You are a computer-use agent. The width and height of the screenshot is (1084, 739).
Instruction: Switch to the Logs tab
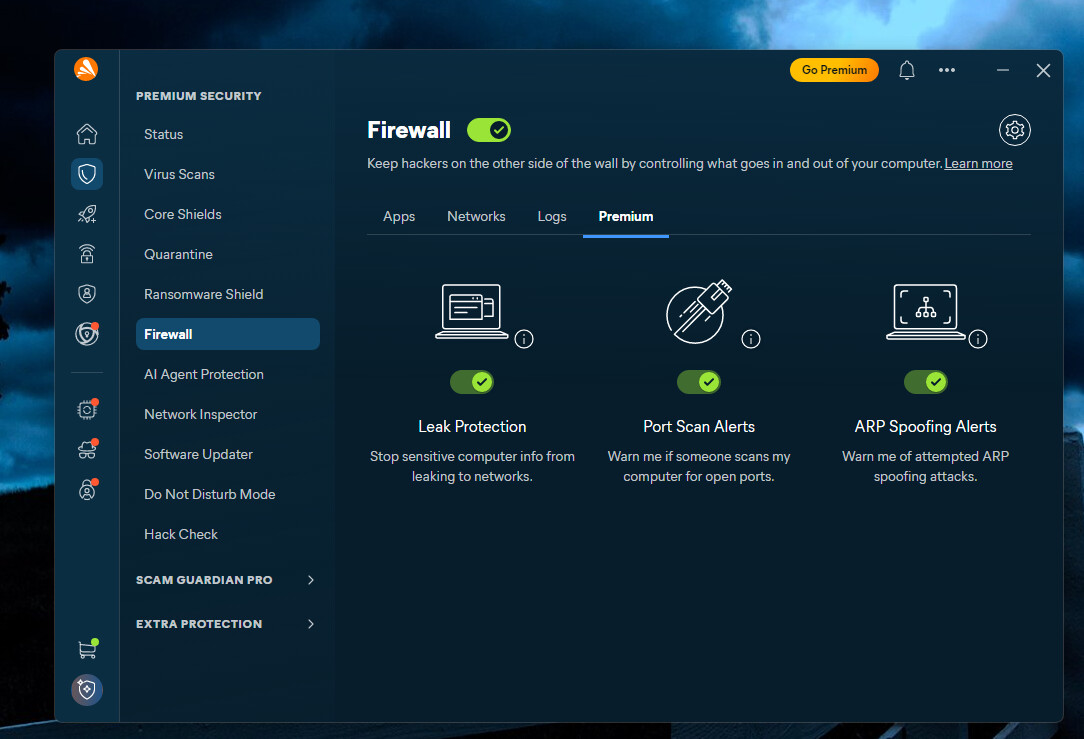(x=552, y=216)
